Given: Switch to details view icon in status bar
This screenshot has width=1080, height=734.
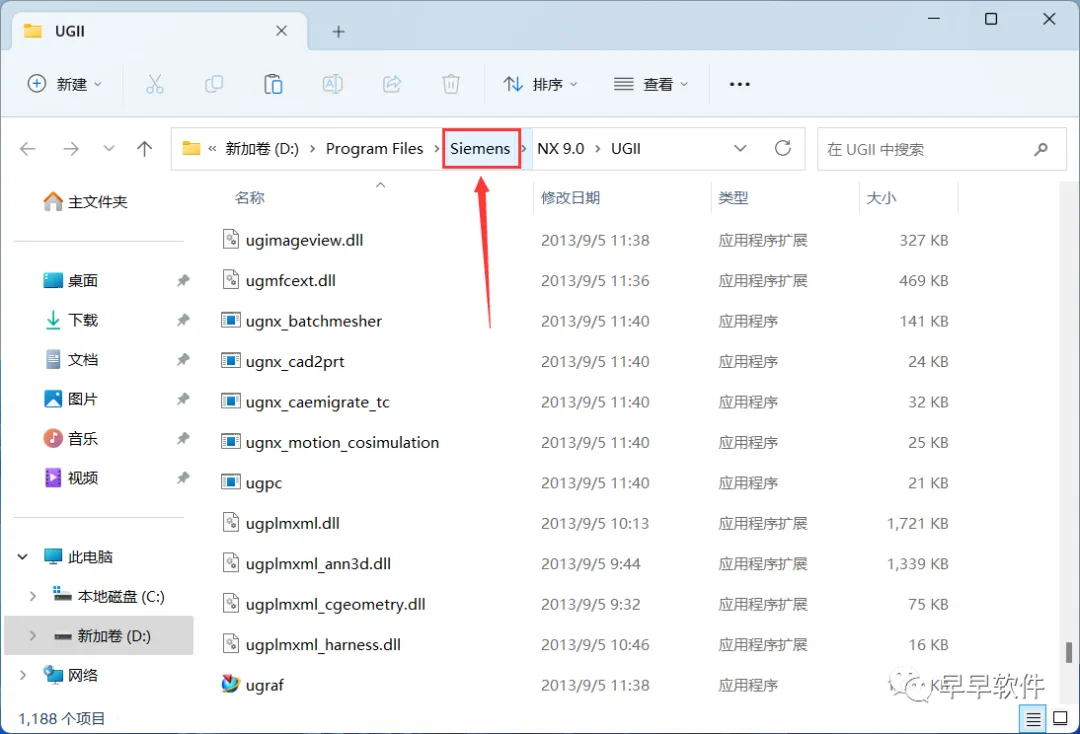Looking at the screenshot, I should [1032, 720].
